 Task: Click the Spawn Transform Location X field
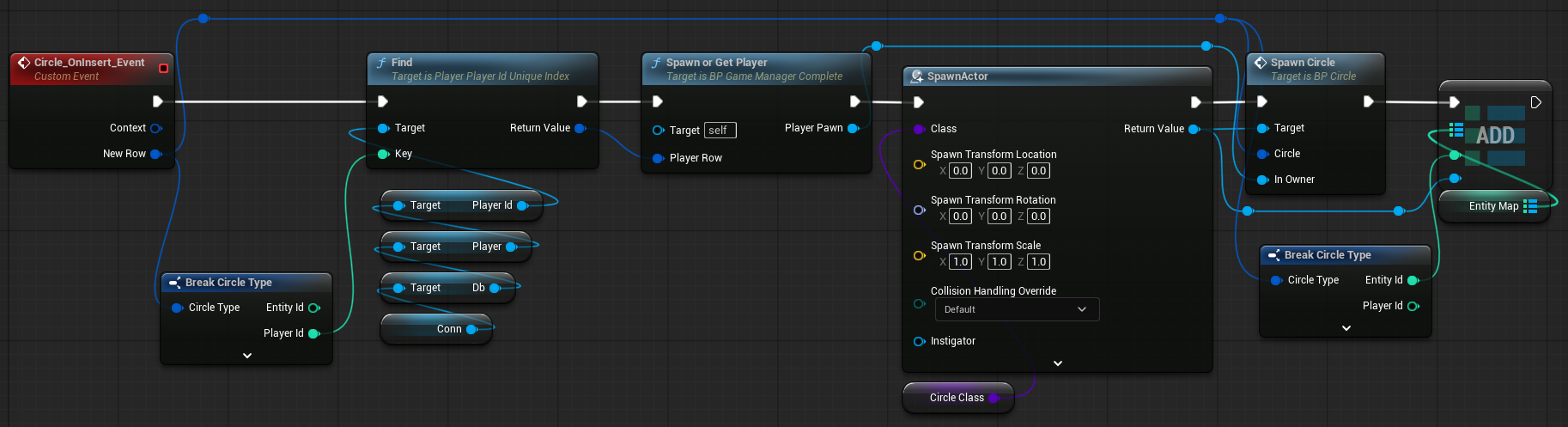tap(960, 171)
